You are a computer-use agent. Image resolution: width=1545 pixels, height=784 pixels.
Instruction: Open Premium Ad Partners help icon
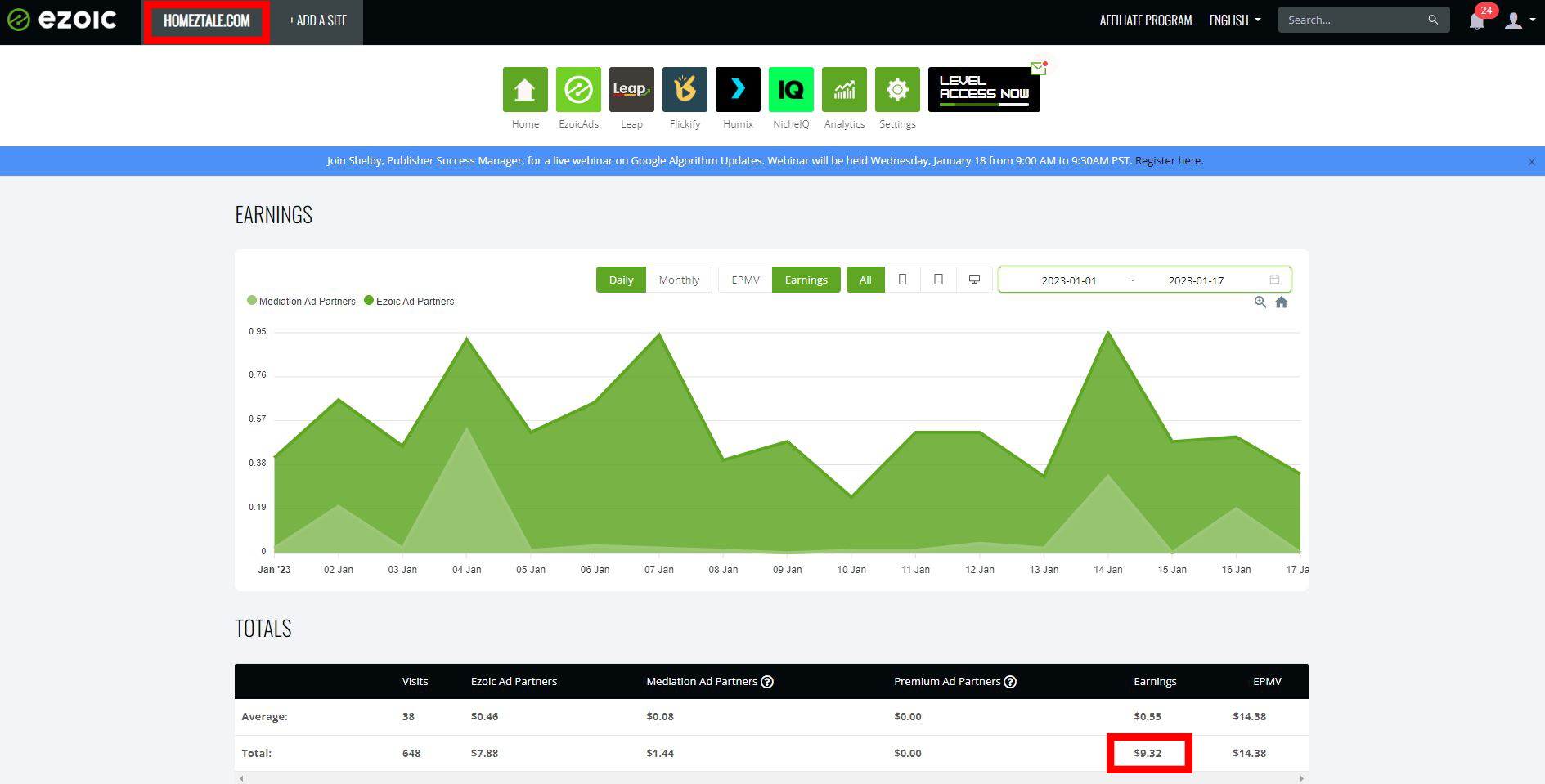pyautogui.click(x=1010, y=682)
